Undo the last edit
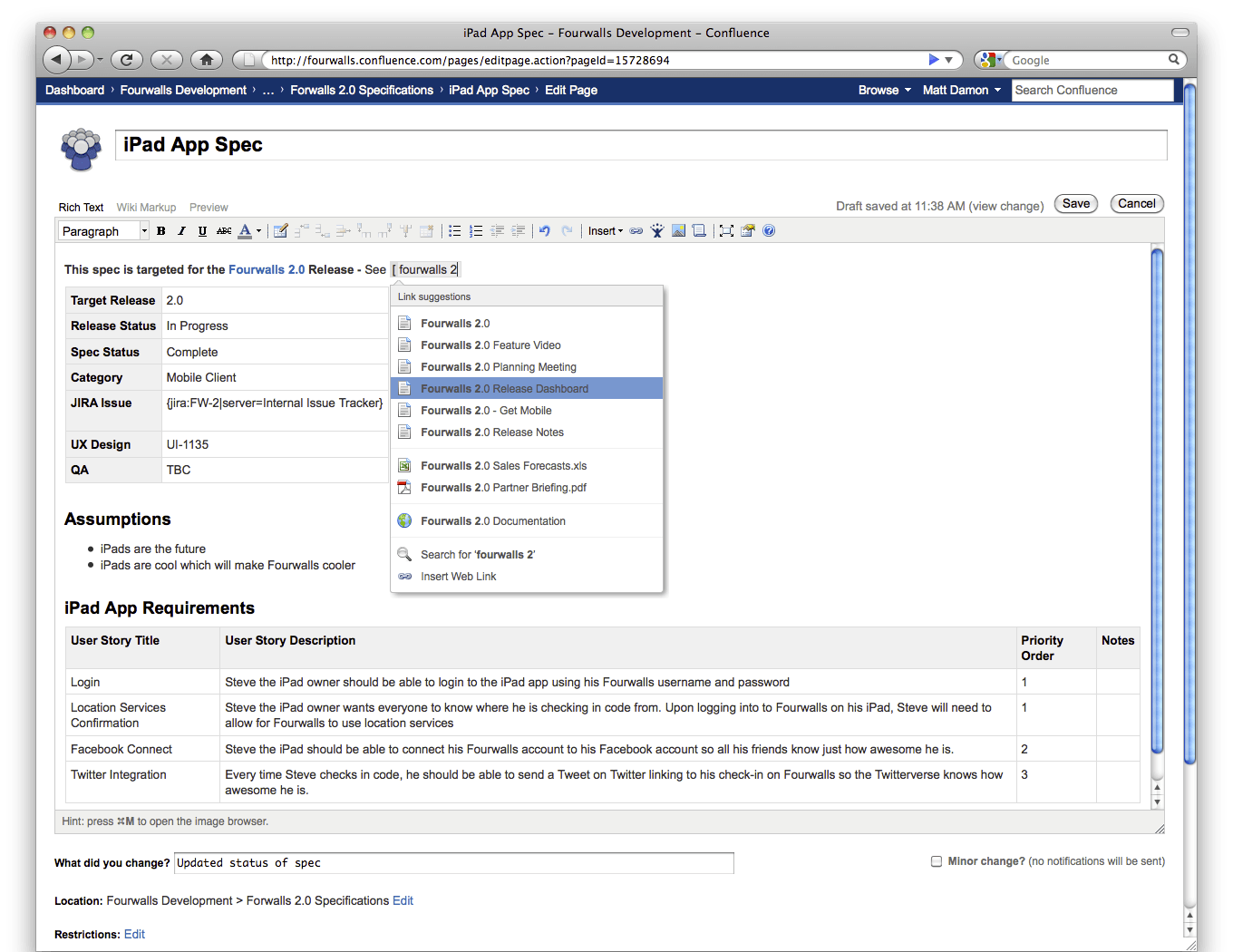The width and height of the screenshot is (1233, 952). 545,231
